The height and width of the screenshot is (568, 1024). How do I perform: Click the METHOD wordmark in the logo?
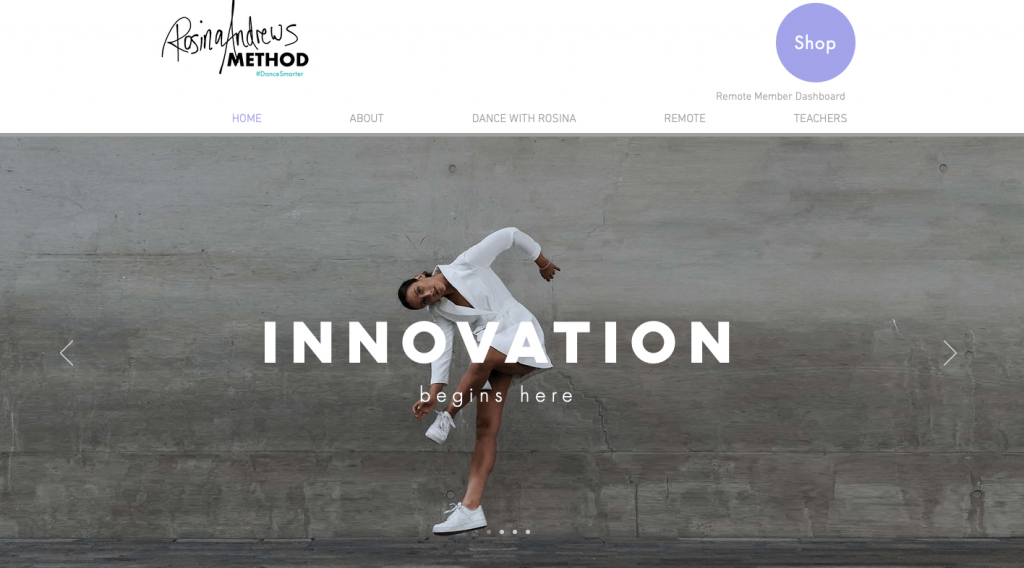pos(268,60)
